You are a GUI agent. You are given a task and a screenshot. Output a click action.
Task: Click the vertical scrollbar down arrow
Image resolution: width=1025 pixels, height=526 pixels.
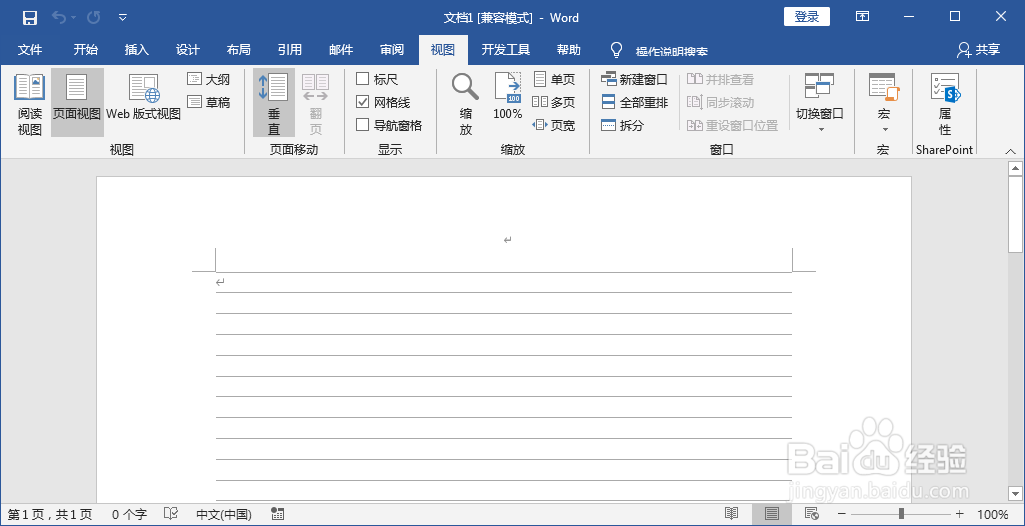1015,493
